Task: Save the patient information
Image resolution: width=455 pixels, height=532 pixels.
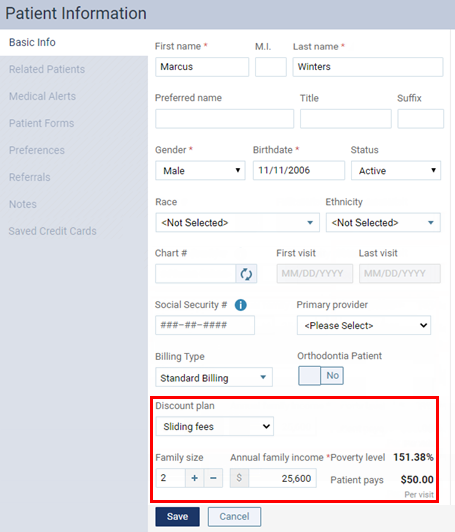Action: click(177, 516)
